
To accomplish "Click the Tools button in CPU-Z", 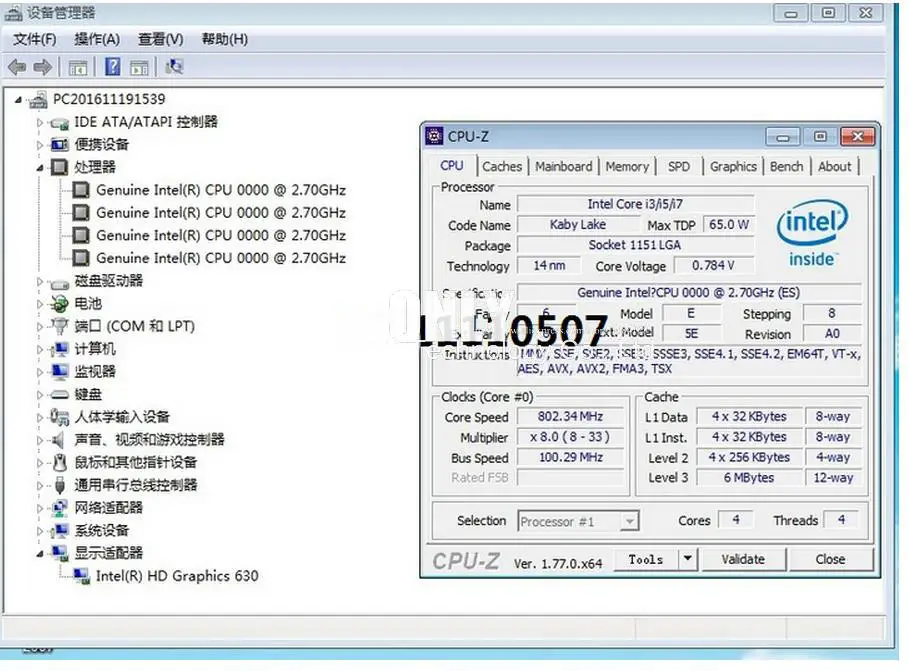I will pos(646,559).
